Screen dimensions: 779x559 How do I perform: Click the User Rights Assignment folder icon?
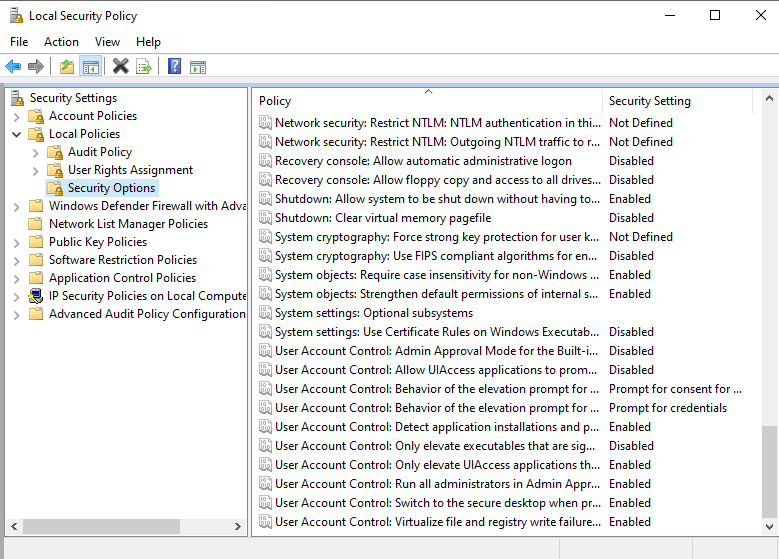(x=55, y=170)
